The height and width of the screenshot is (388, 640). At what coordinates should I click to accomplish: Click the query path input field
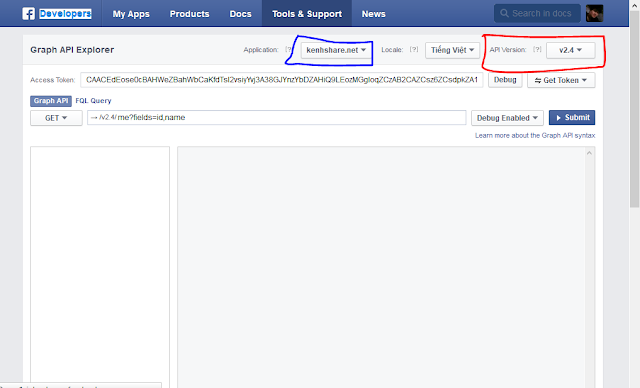[x=277, y=118]
